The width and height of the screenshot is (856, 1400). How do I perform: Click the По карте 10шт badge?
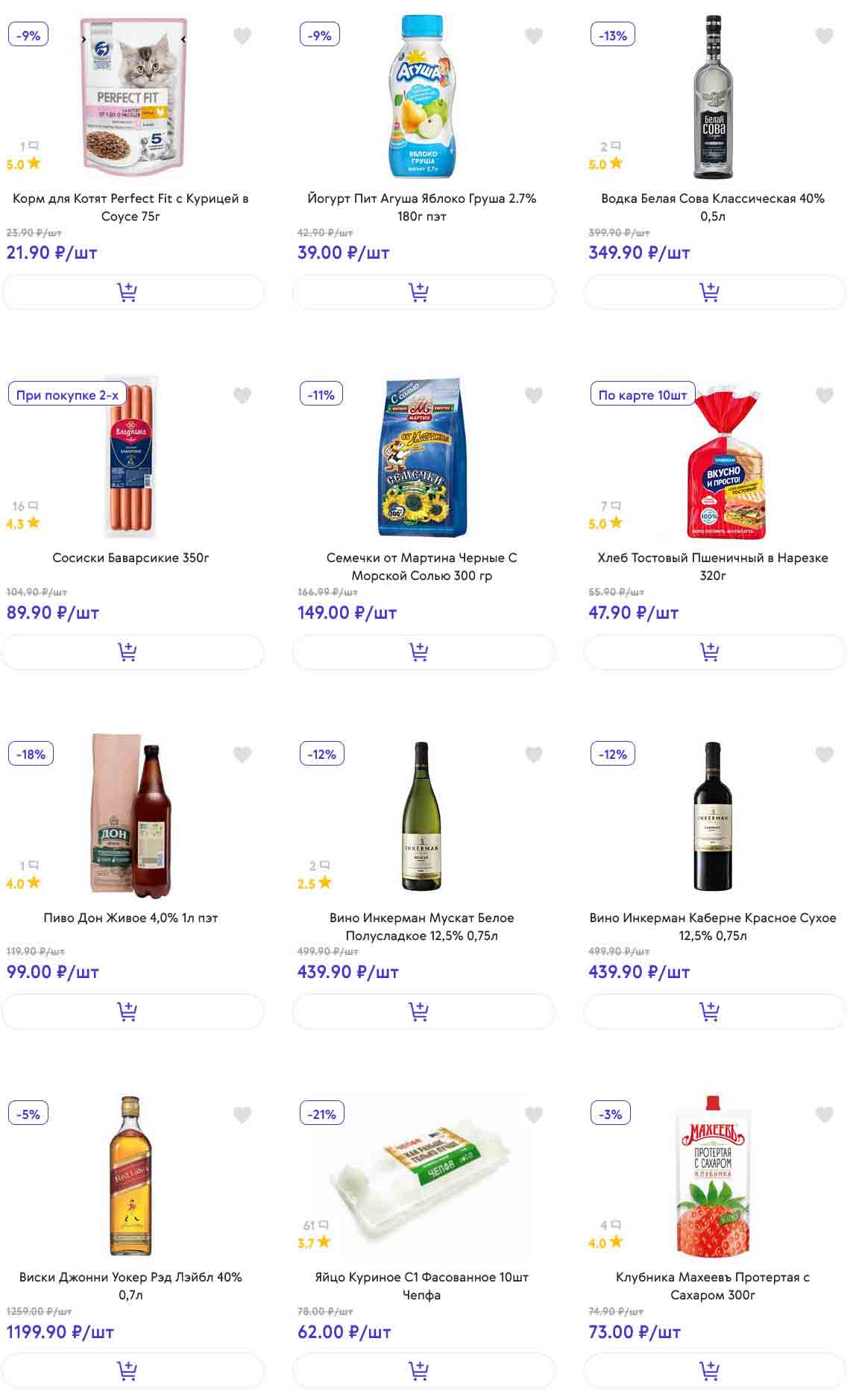pos(642,395)
